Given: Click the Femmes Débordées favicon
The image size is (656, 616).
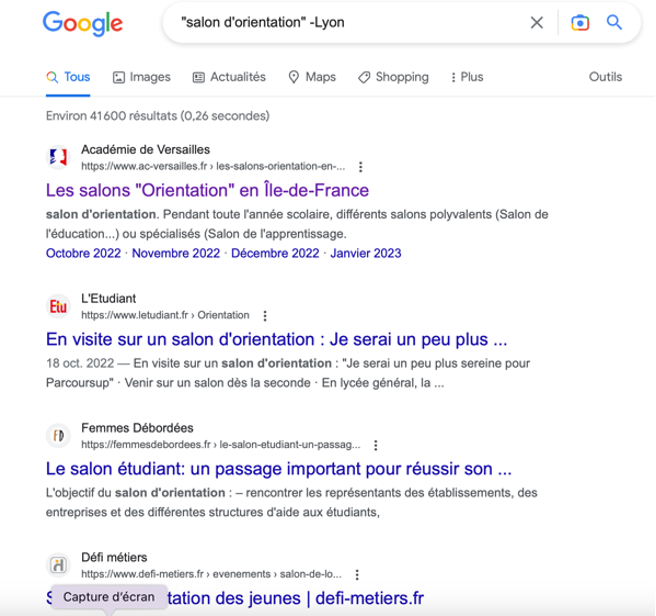Looking at the screenshot, I should tap(58, 436).
